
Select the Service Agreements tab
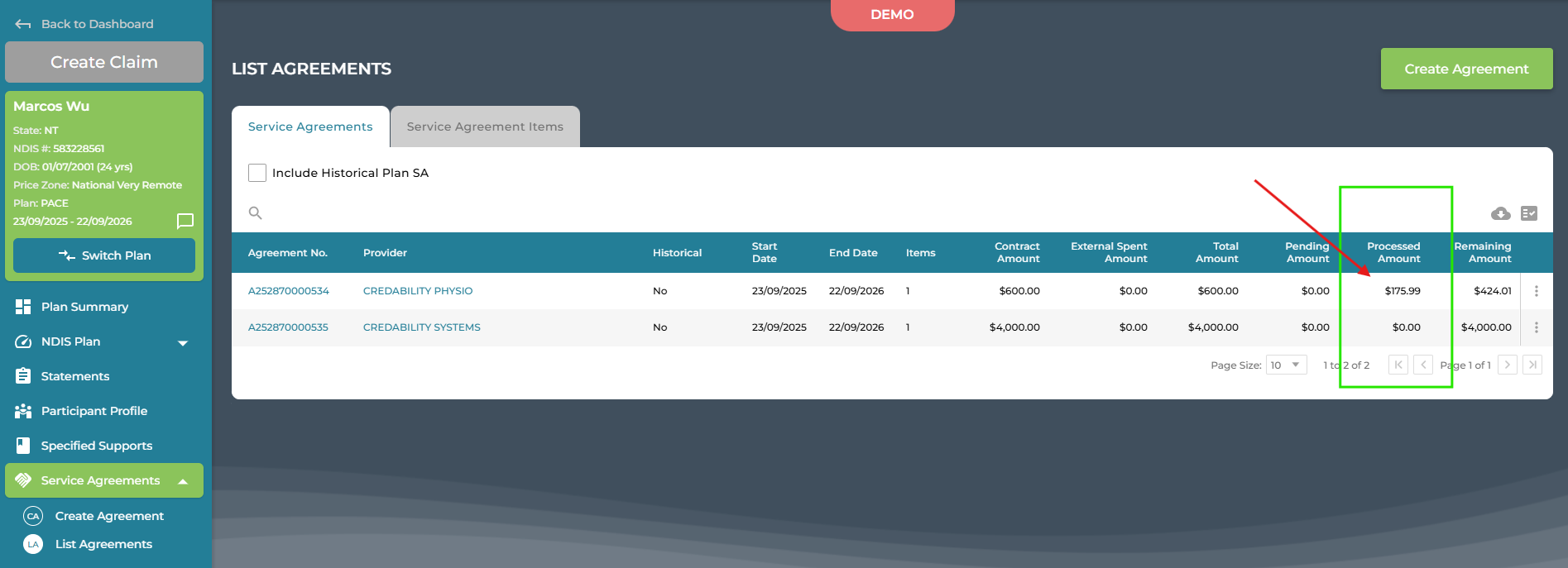[310, 126]
